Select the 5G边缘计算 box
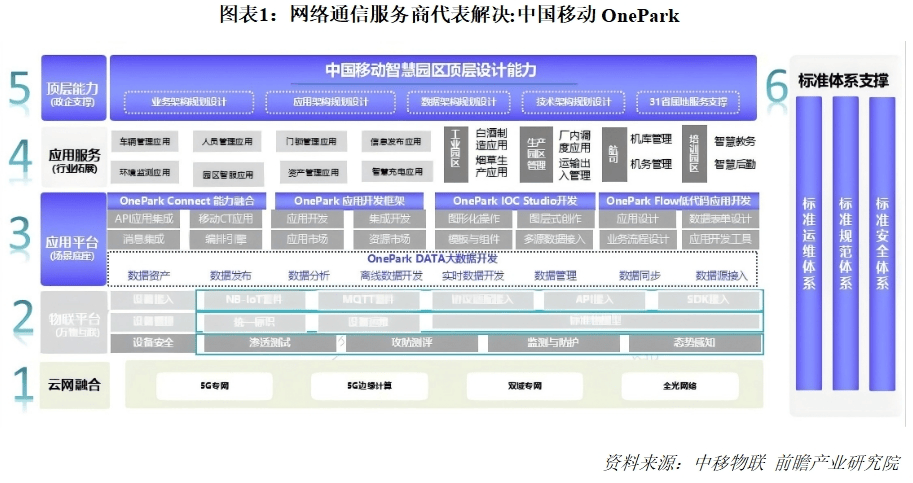The width and height of the screenshot is (913, 483). point(369,385)
